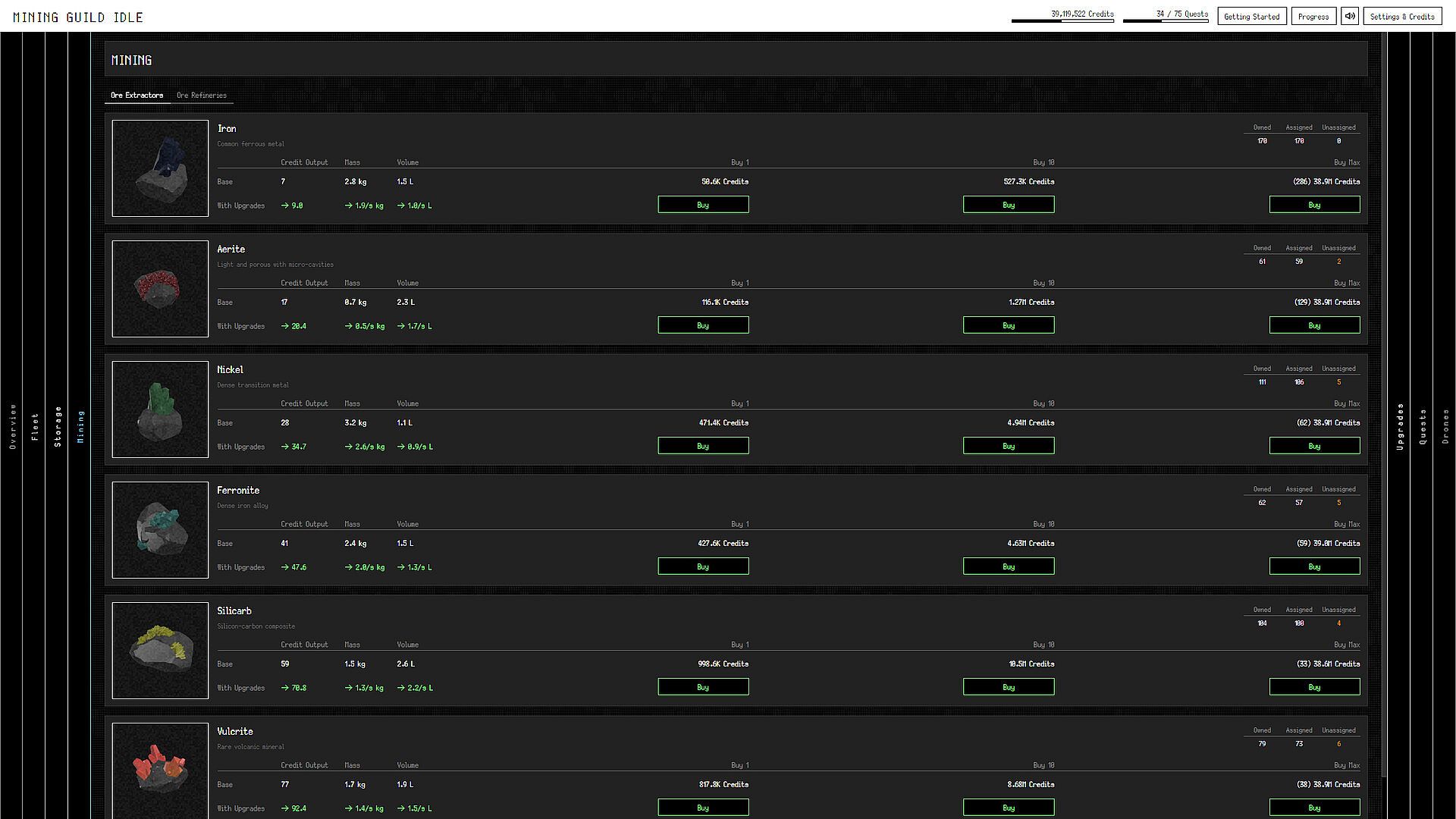Click Ferronite's 4.63M Credits price
The width and height of the screenshot is (1456, 819).
tap(1031, 544)
